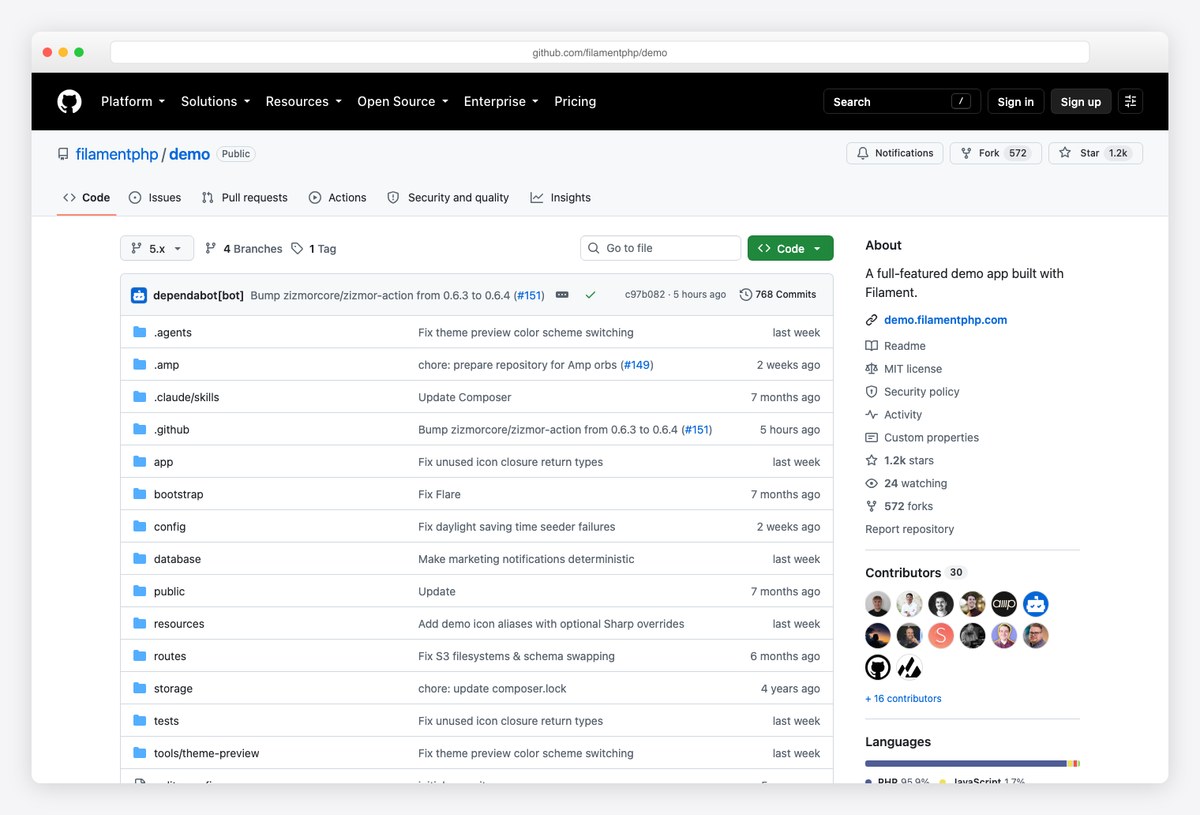Open the tools/theme-preview folder
This screenshot has height=815, width=1200.
(206, 753)
